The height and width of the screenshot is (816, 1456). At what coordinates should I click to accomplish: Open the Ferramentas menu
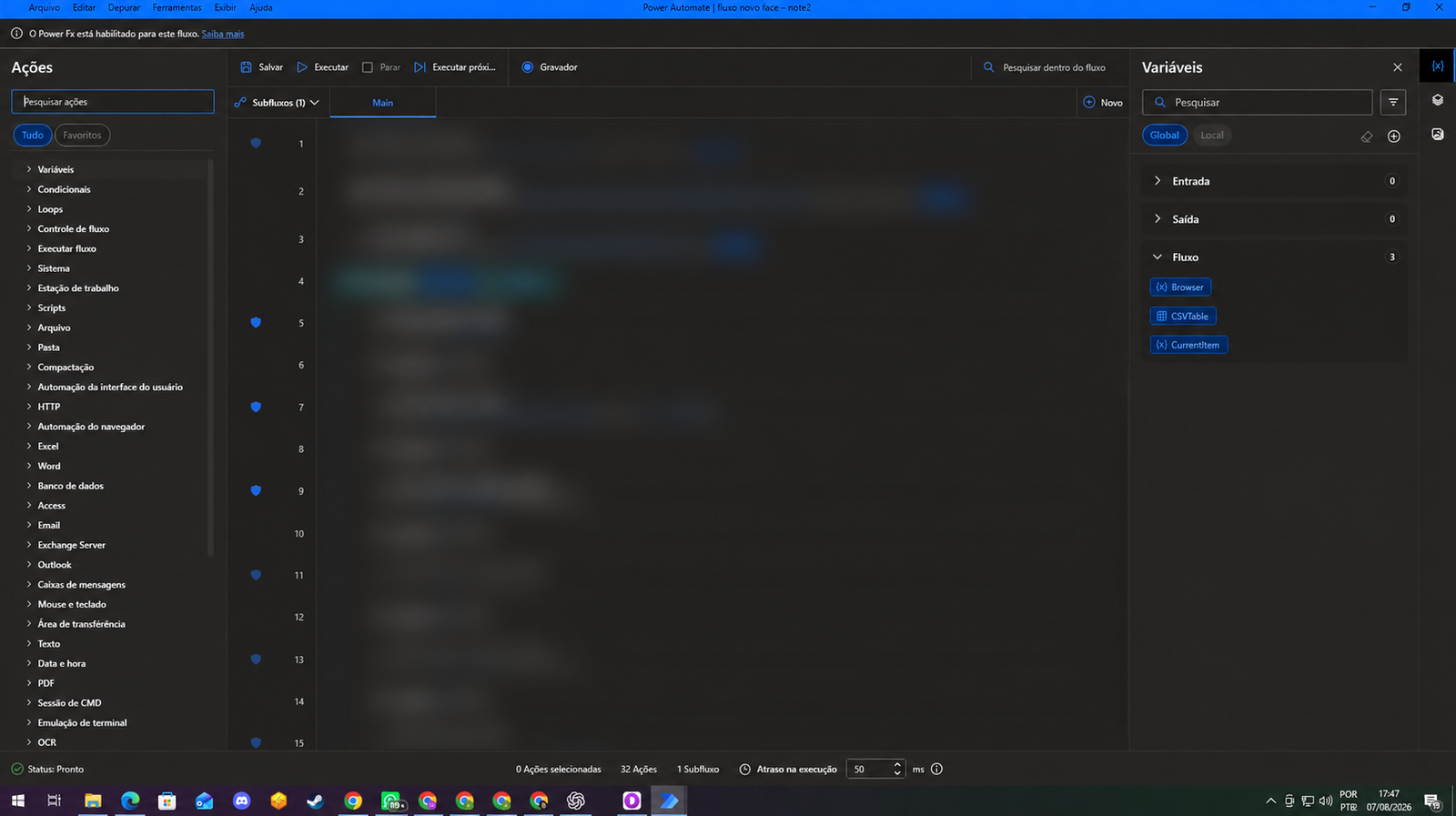pyautogui.click(x=177, y=7)
